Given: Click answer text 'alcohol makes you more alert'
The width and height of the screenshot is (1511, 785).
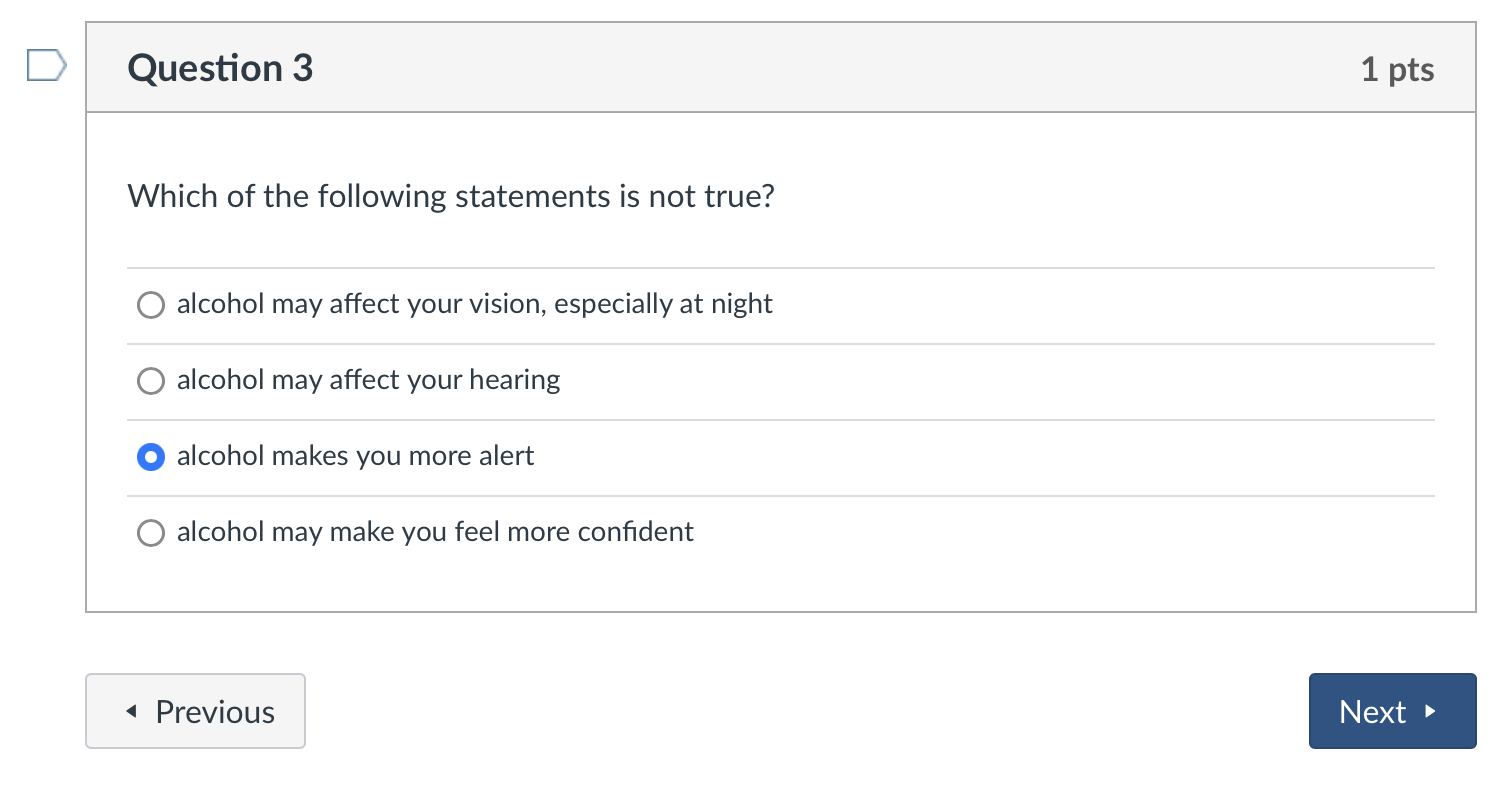Looking at the screenshot, I should click(356, 456).
